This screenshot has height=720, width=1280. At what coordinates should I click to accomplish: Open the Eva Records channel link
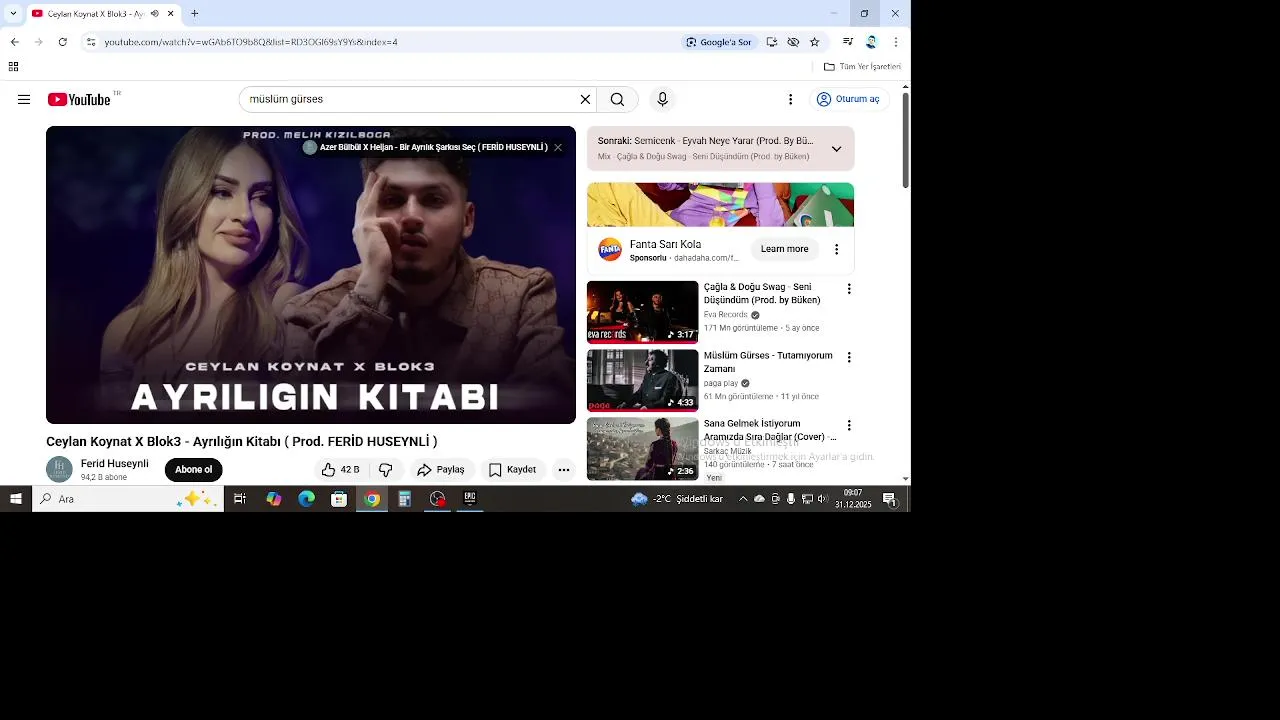click(x=726, y=315)
